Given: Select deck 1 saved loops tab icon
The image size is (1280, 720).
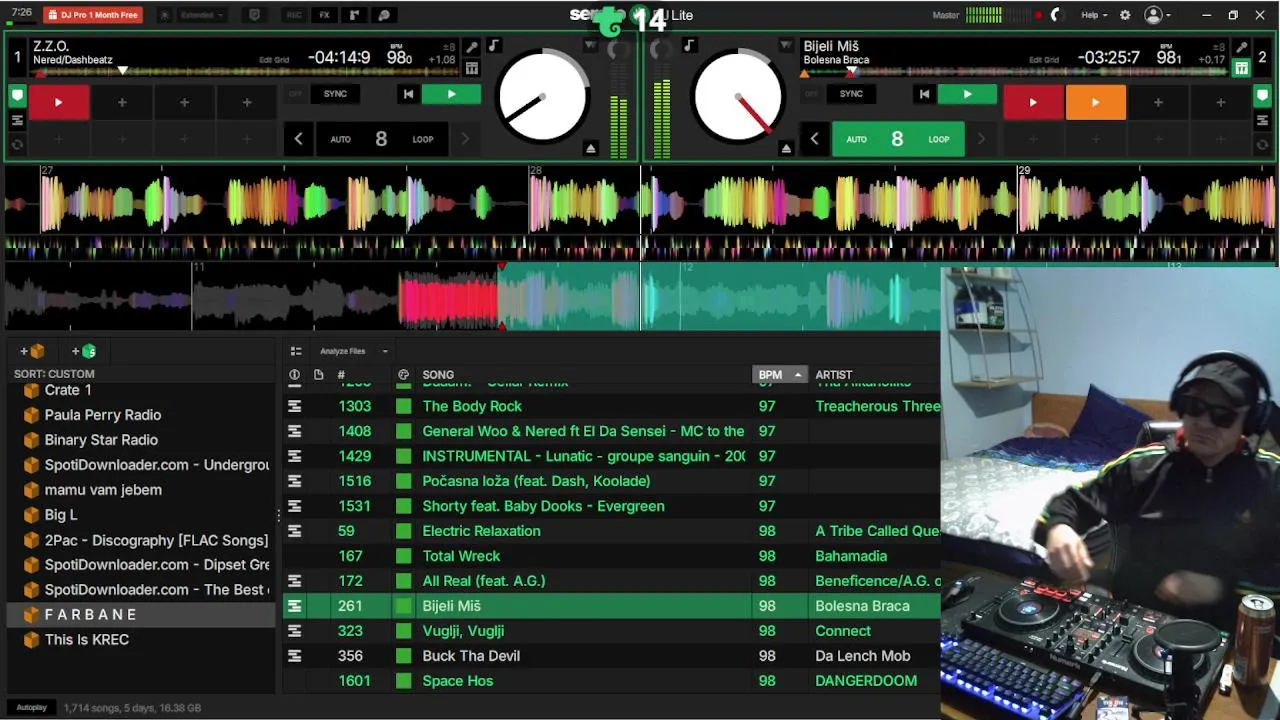Looking at the screenshot, I should tap(17, 145).
